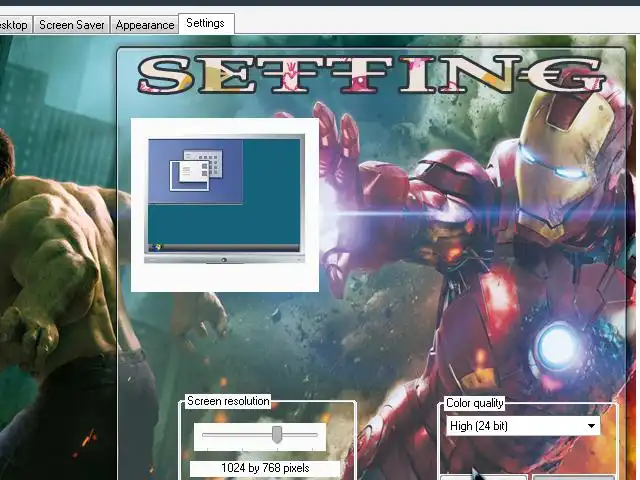Click the 'Screen resolution' group label
This screenshot has width=640, height=480.
pyautogui.click(x=228, y=401)
